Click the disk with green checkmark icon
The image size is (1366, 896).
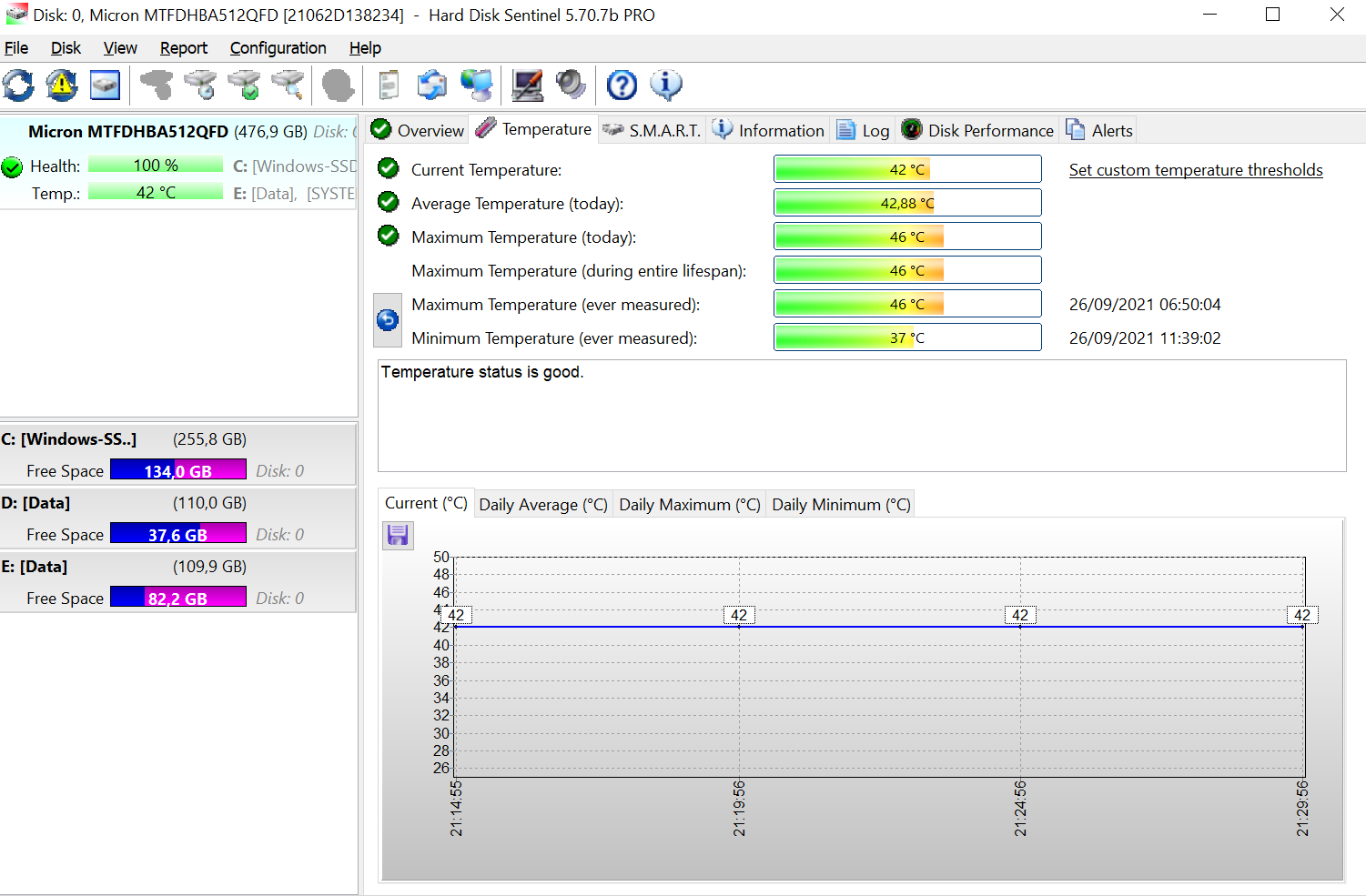[x=244, y=86]
